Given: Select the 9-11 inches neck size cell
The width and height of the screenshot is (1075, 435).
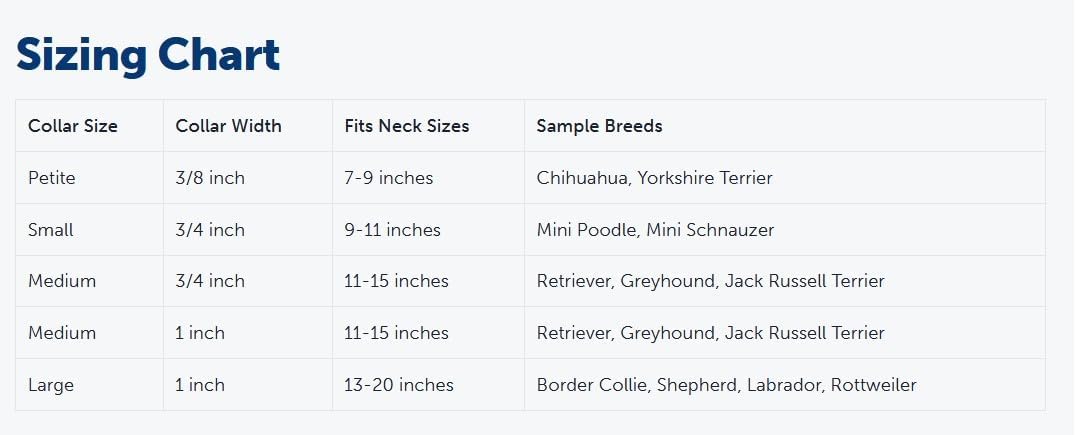Looking at the screenshot, I should click(392, 230).
